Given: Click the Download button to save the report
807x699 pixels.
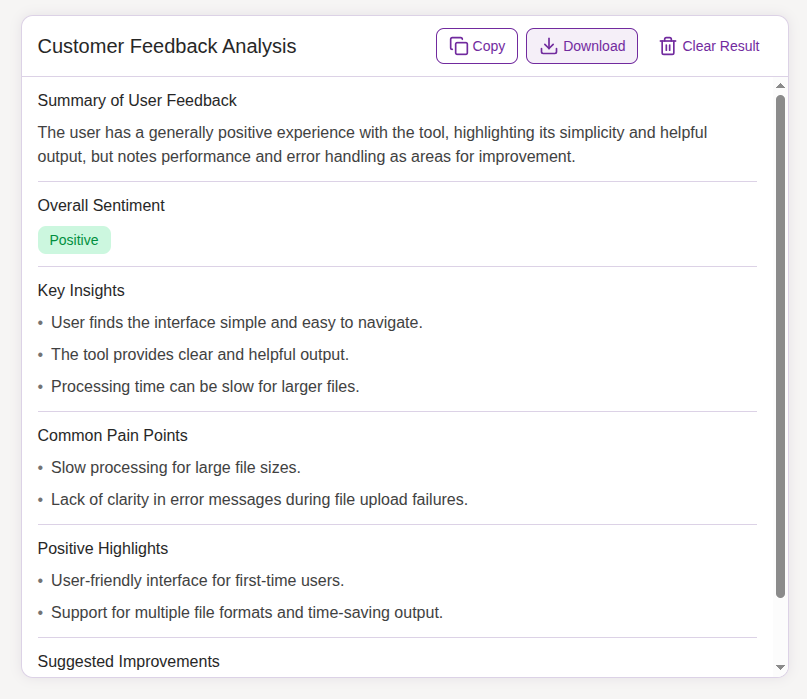Looking at the screenshot, I should [x=581, y=45].
